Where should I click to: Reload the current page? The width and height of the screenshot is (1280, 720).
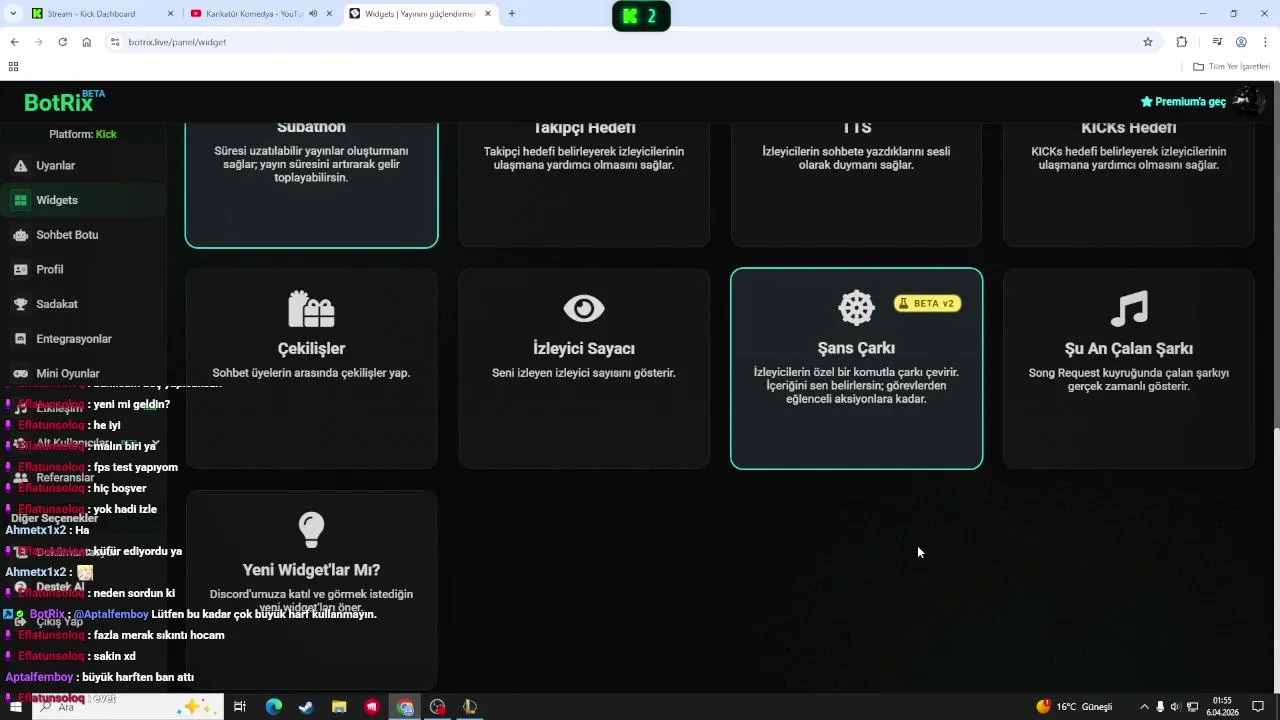tap(63, 42)
